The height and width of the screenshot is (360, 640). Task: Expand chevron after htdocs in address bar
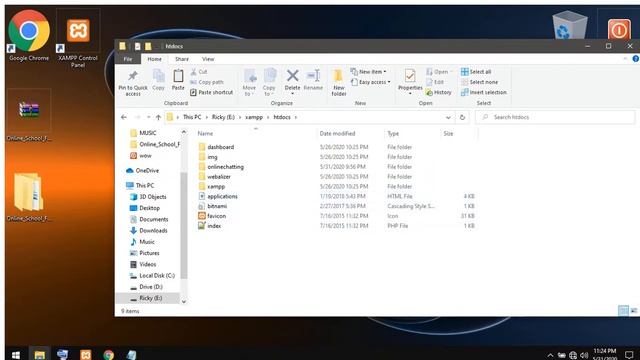(296, 117)
